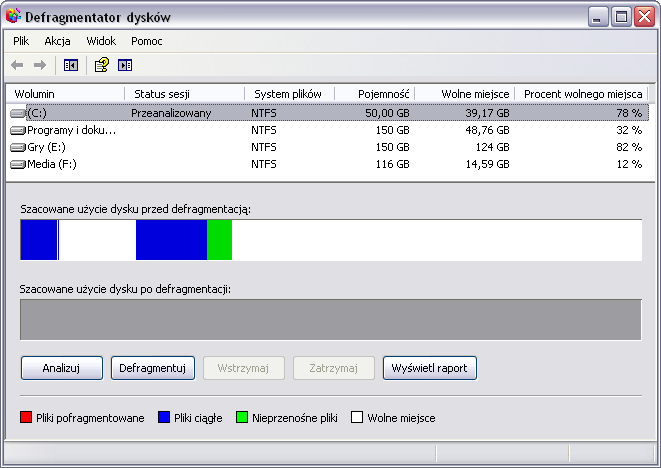Click white Wolne miejsce legend swatch

[357, 417]
